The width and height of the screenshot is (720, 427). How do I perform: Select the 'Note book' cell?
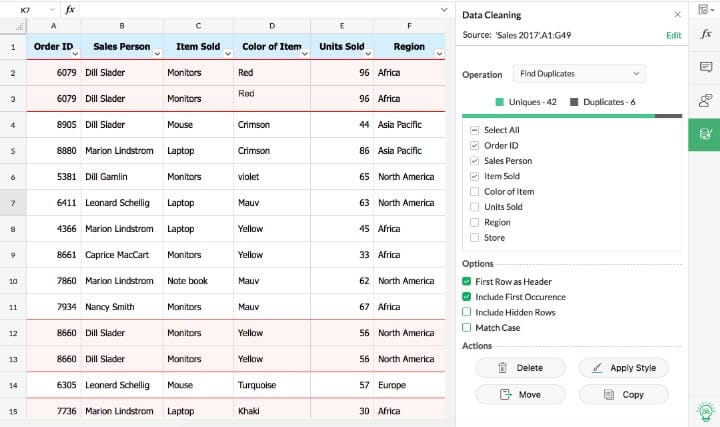click(x=198, y=281)
